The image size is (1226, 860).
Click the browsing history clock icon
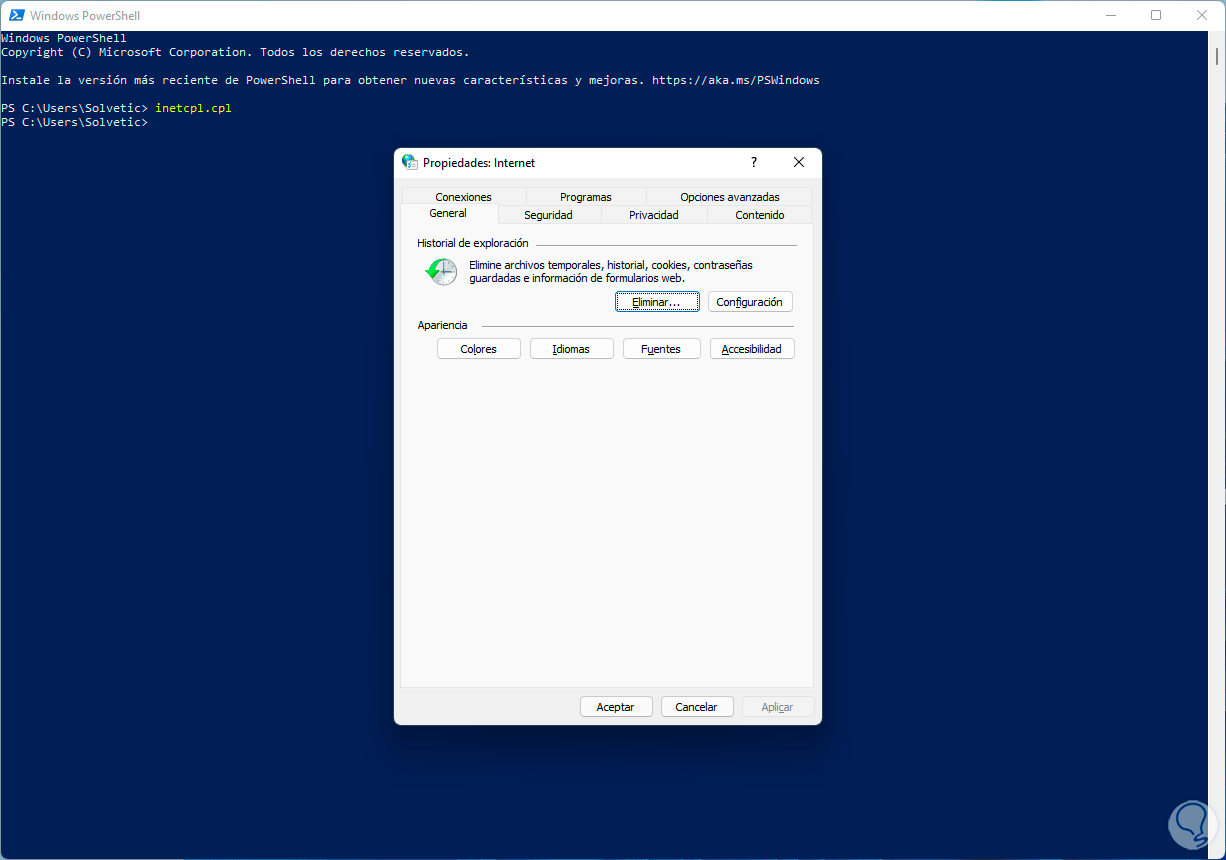[x=441, y=271]
